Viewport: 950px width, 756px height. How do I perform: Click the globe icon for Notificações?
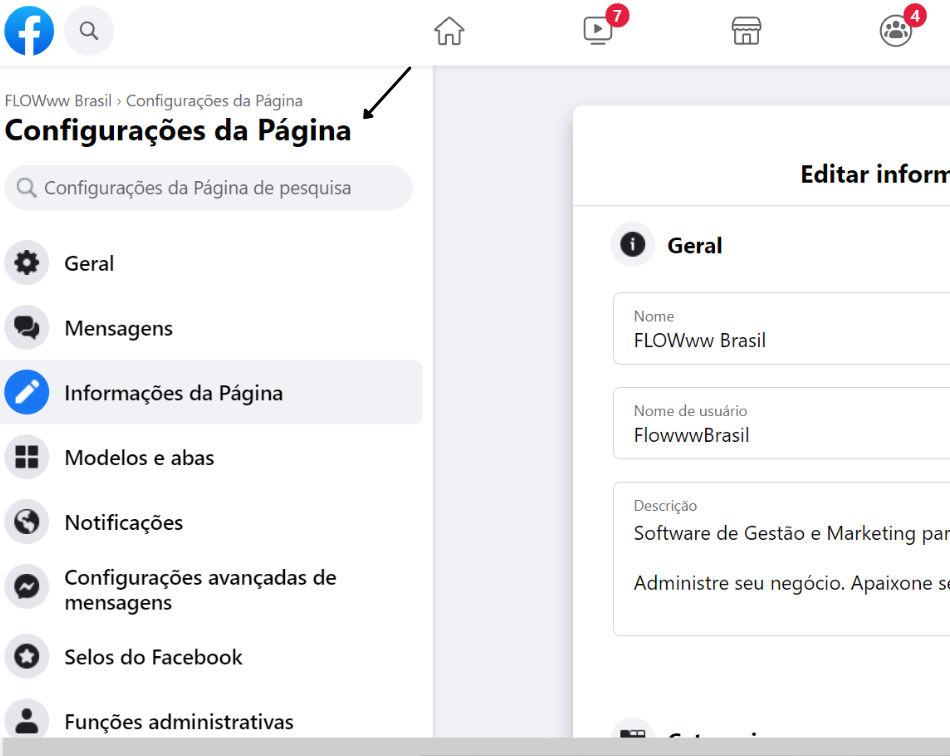27,522
